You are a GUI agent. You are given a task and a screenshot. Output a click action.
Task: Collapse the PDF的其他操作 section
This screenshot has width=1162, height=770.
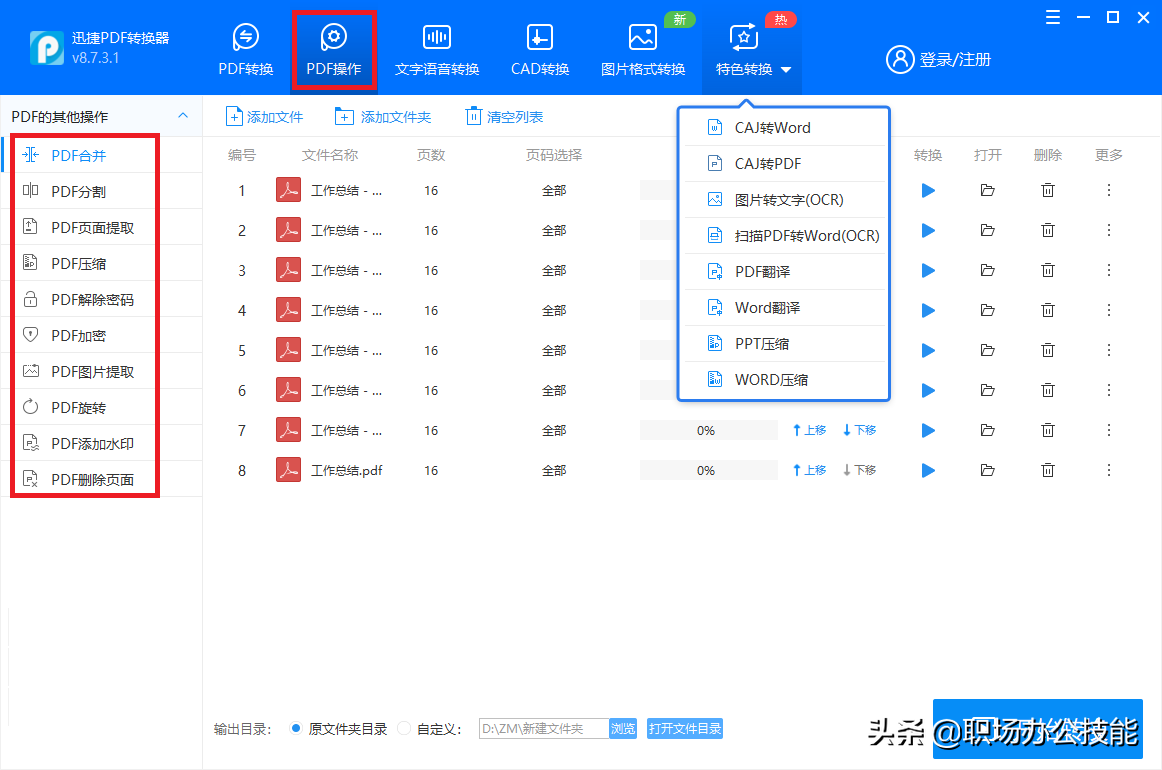click(x=183, y=115)
